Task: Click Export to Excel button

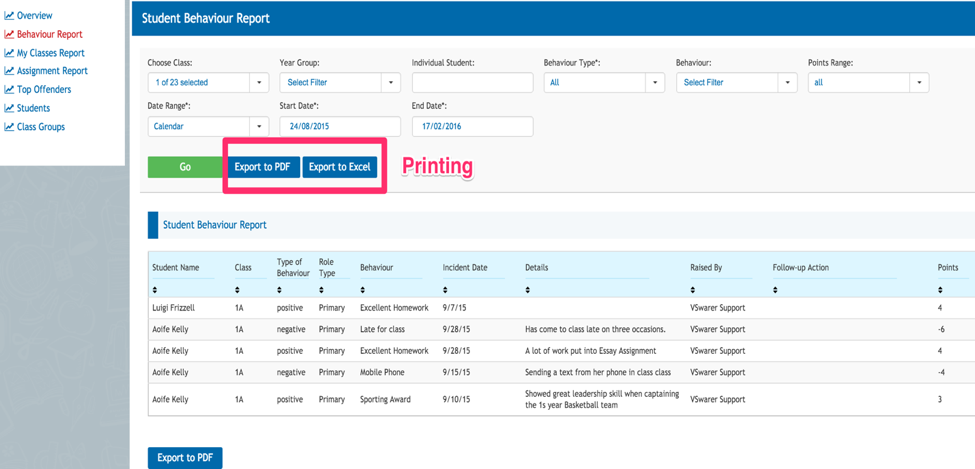Action: (x=340, y=167)
